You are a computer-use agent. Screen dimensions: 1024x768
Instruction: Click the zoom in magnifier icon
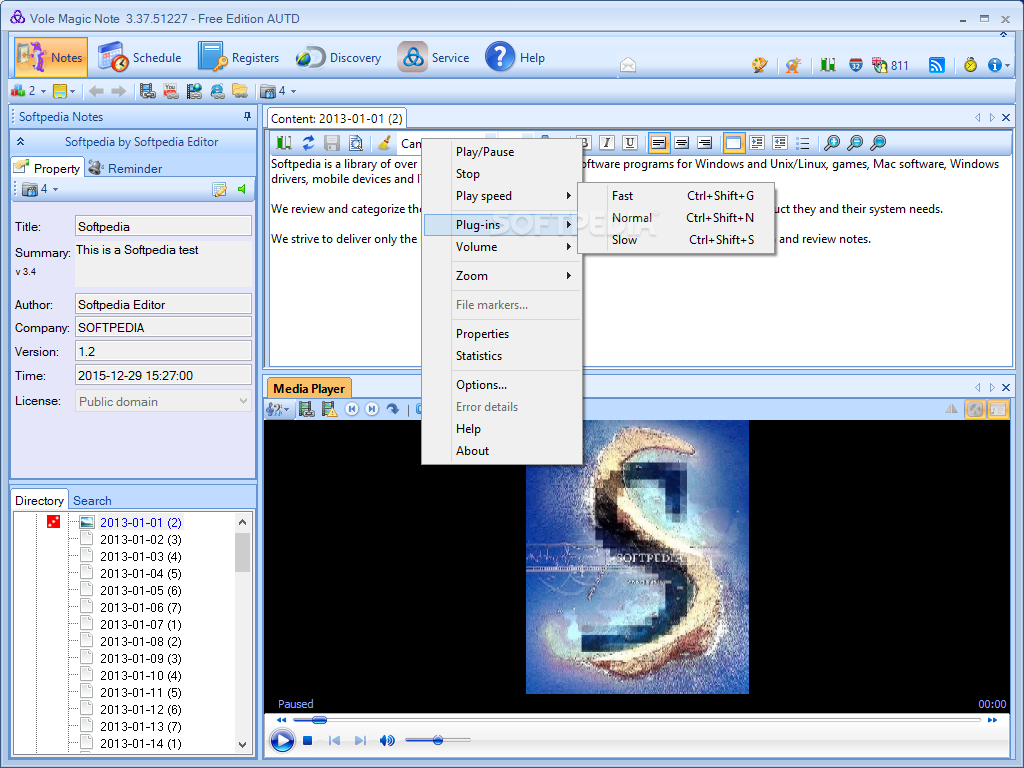[x=831, y=142]
